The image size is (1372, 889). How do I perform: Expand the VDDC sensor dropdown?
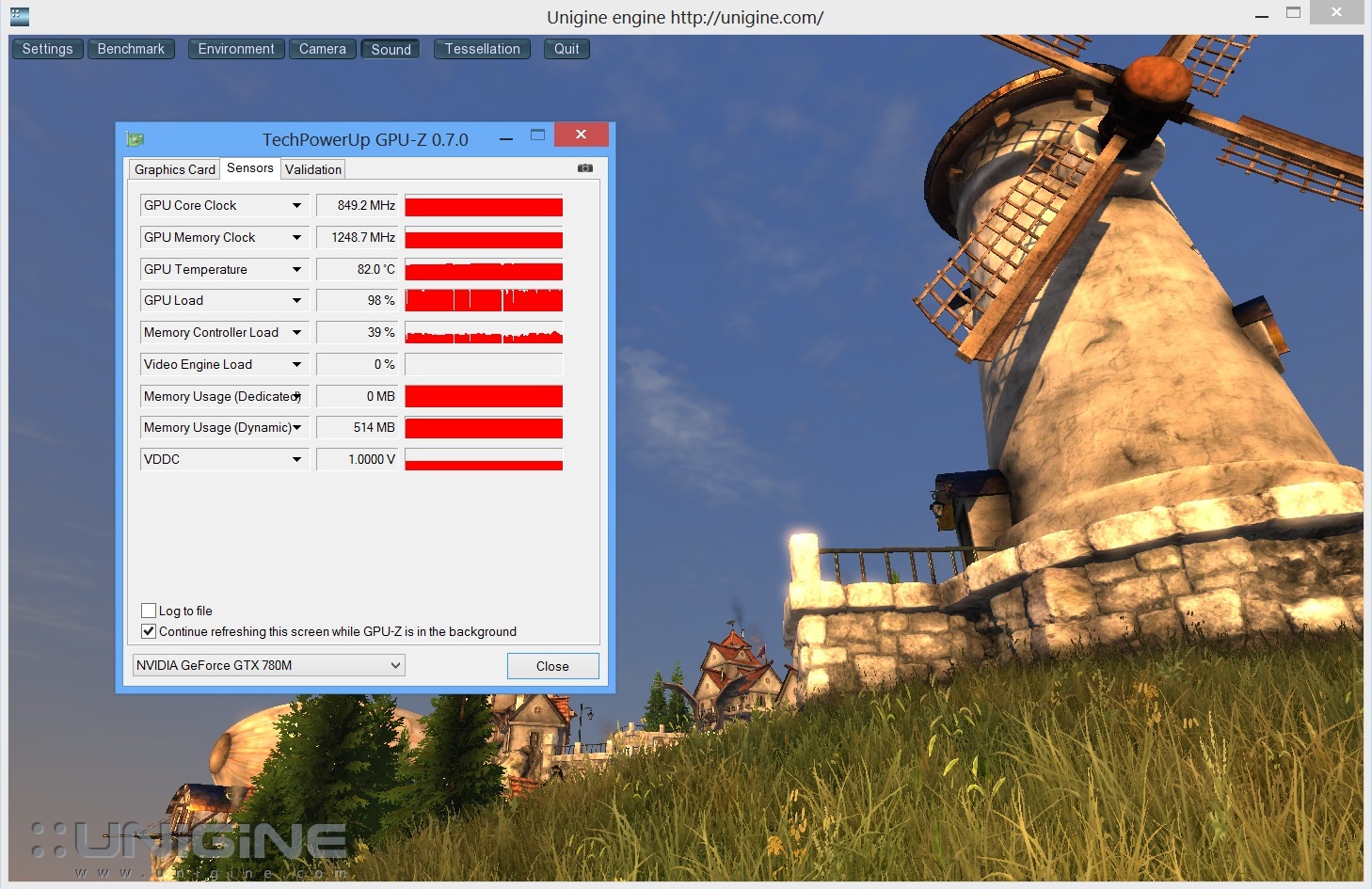click(296, 459)
